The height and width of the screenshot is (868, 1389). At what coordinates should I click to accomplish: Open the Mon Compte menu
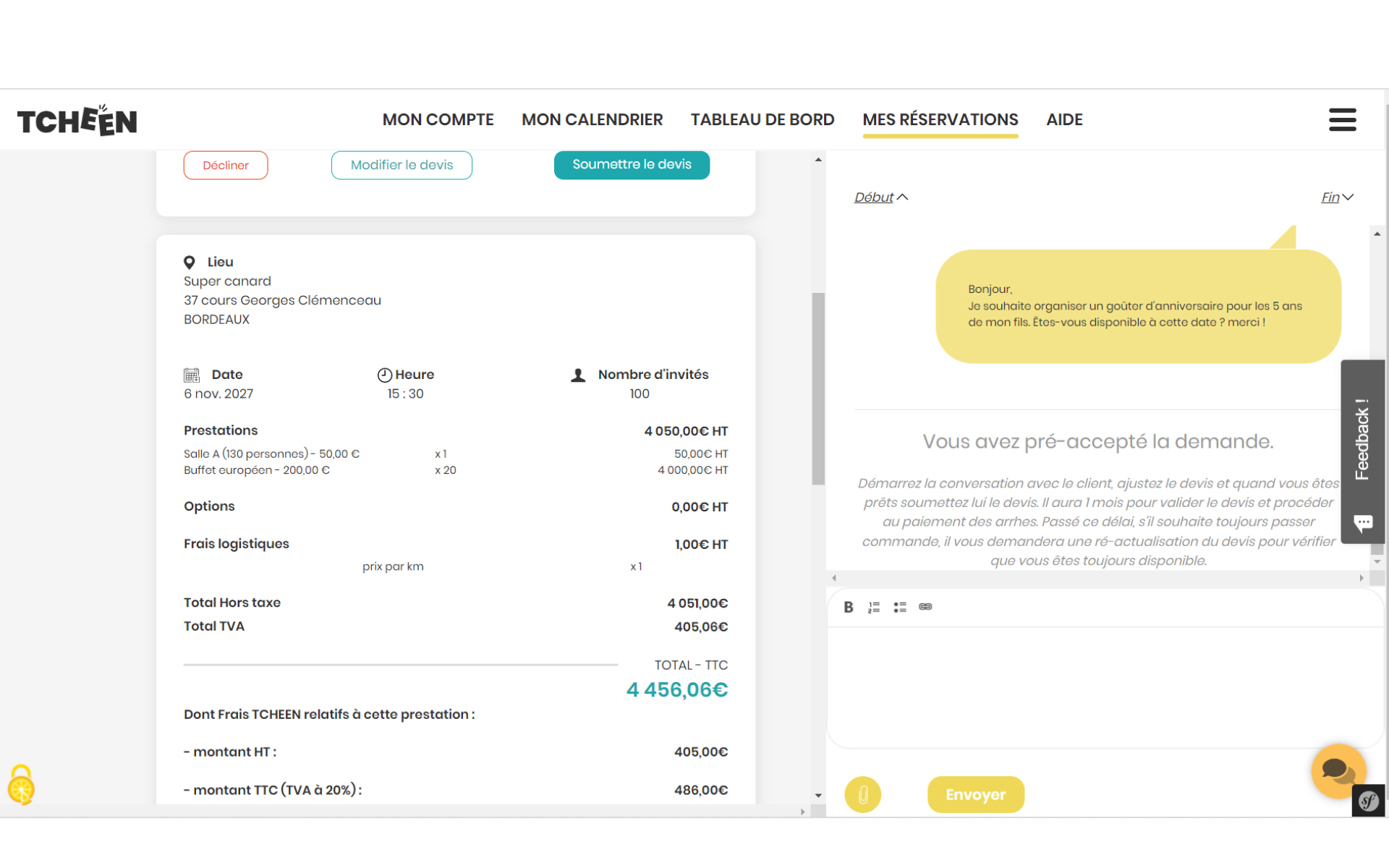tap(438, 120)
